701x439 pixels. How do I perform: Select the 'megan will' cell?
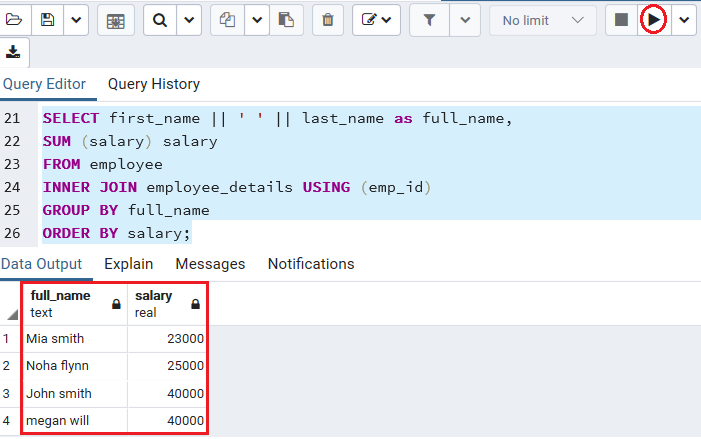tap(74, 421)
